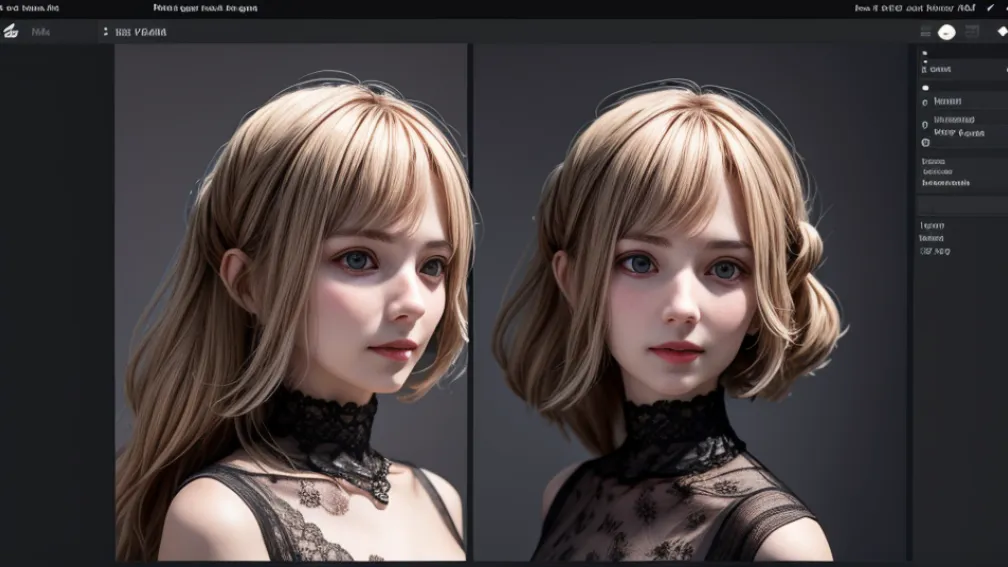Click the rounded square icon below the radio buttons

click(925, 143)
